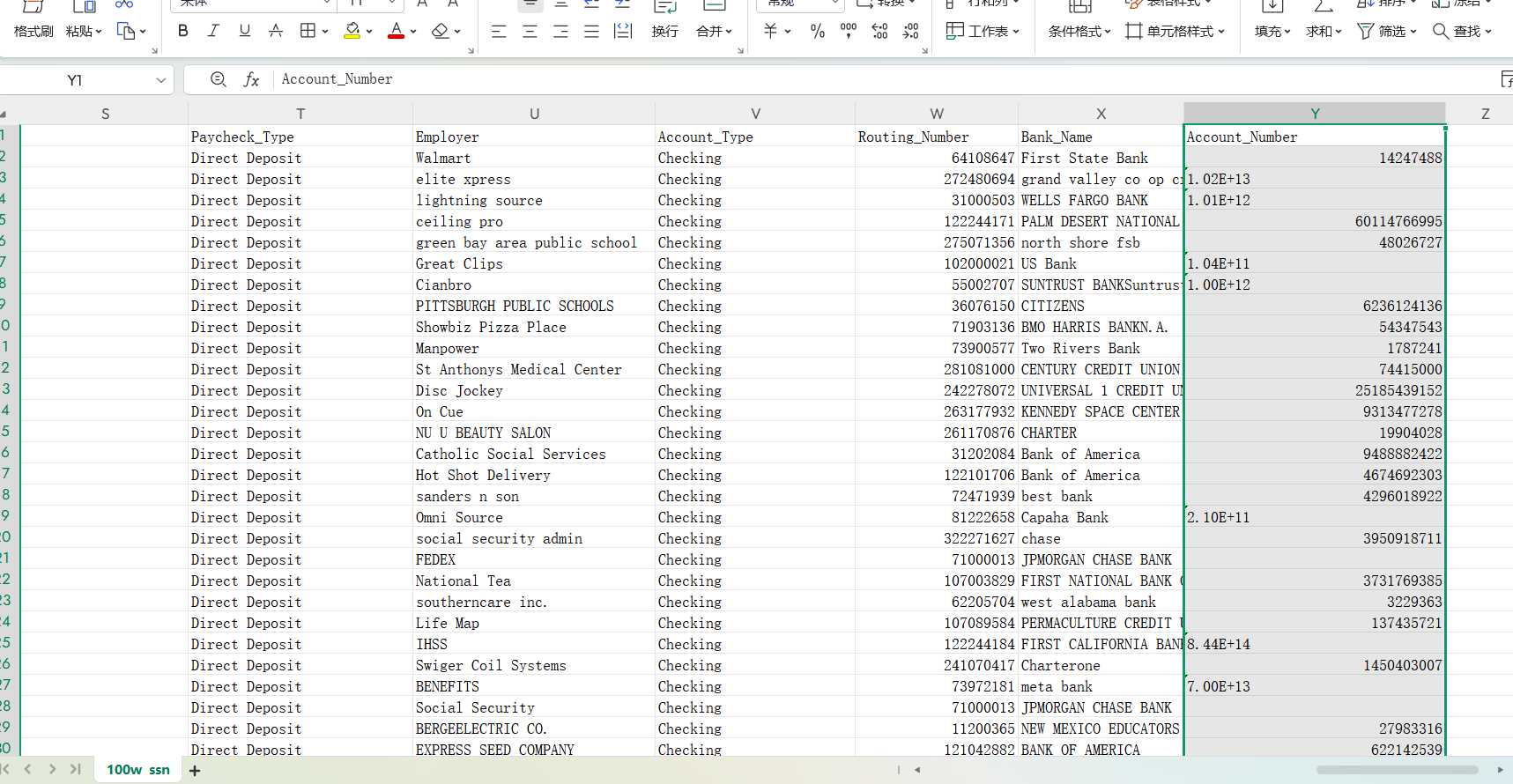Click the clear/eraser icon

[x=441, y=31]
